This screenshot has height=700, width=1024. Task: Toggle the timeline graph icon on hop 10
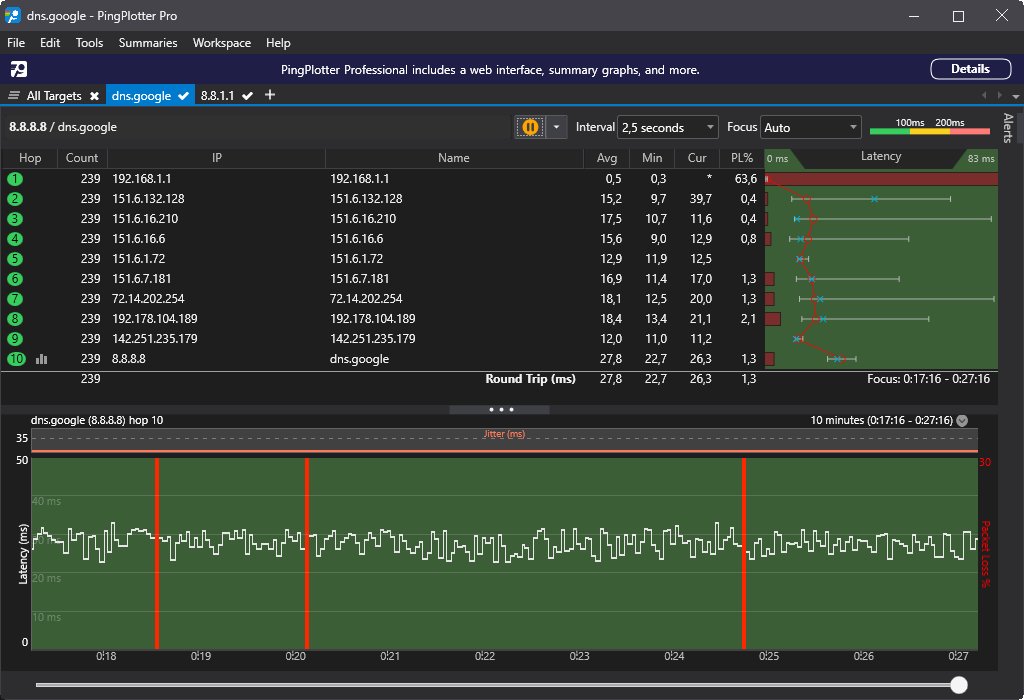(x=42, y=359)
